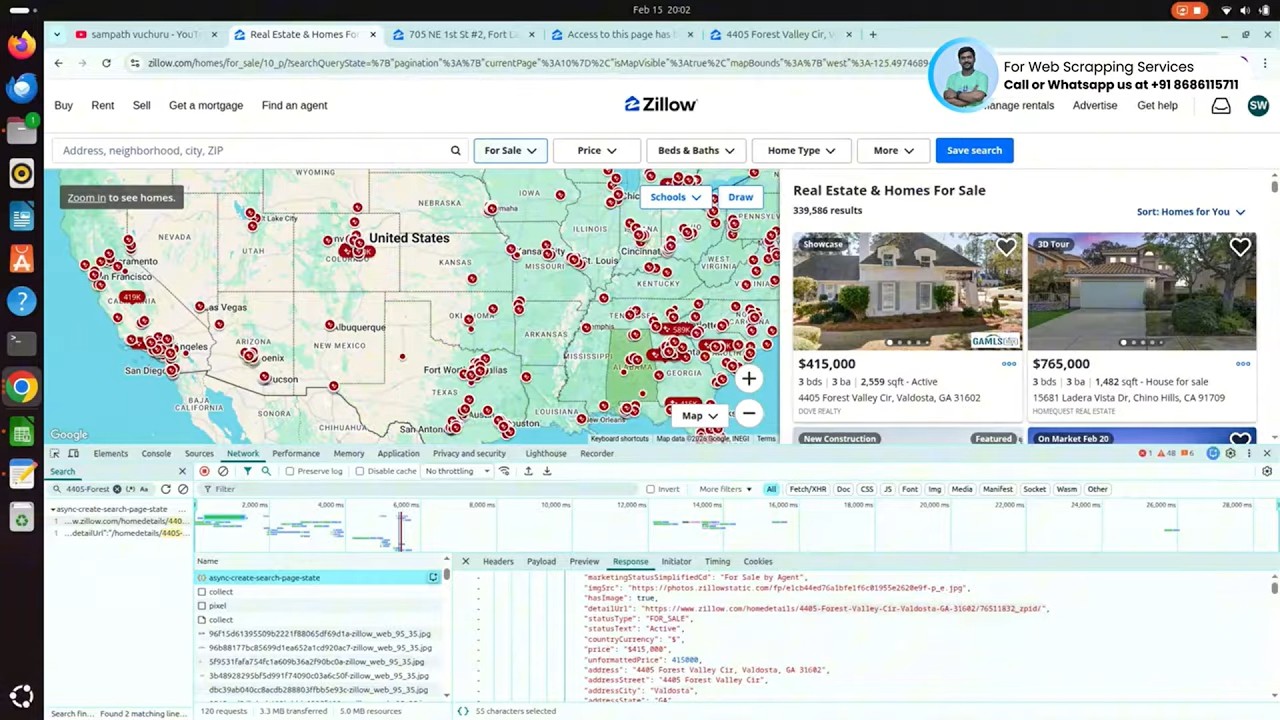The width and height of the screenshot is (1280, 720).
Task: Toggle the device toolbar icon
Action: click(73, 453)
